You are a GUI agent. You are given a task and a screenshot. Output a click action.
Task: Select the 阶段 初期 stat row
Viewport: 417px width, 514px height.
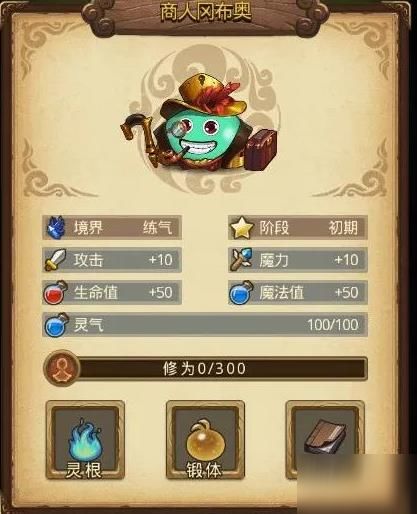point(298,228)
